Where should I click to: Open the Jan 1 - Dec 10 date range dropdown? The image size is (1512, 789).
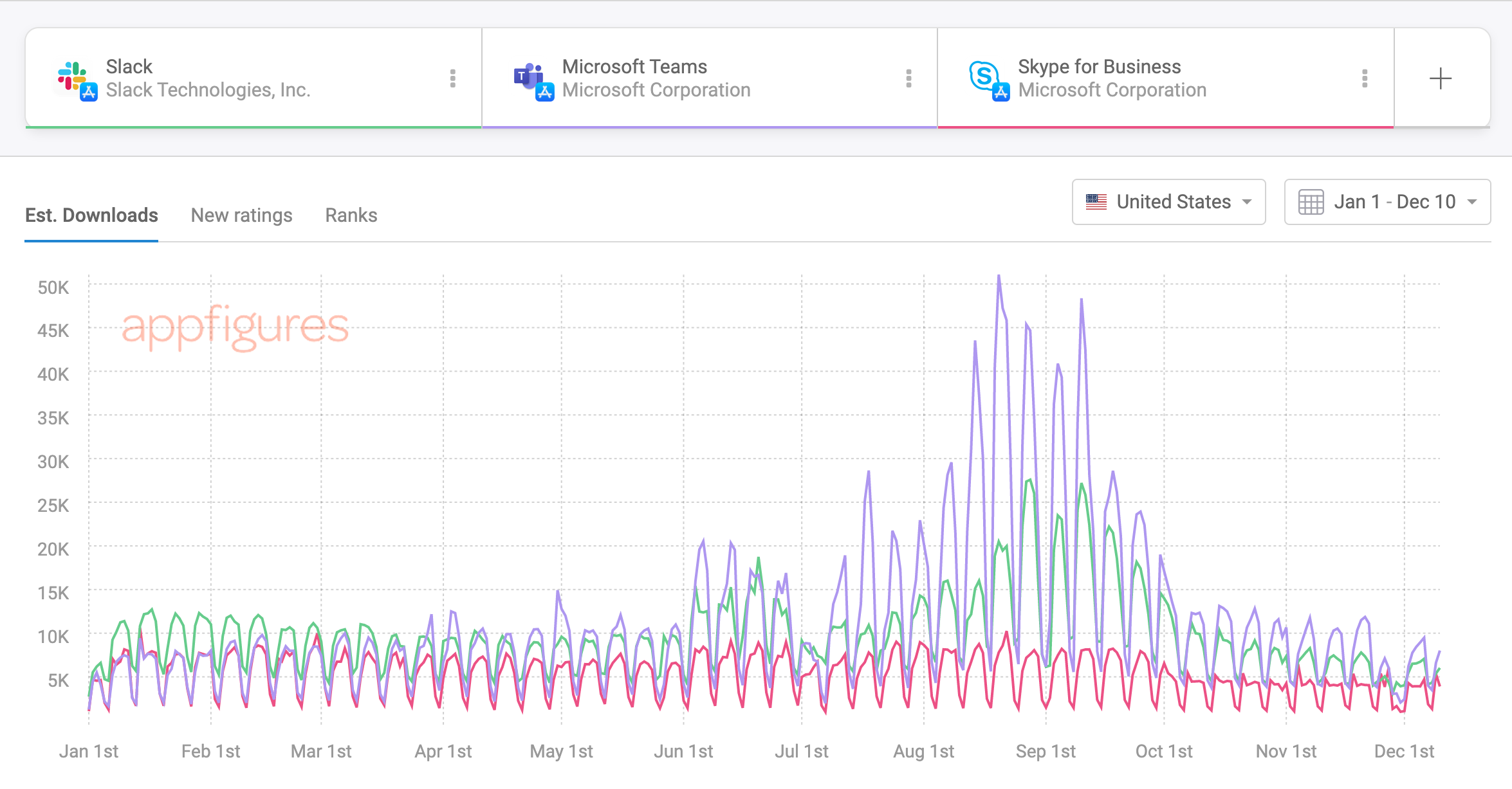1387,202
